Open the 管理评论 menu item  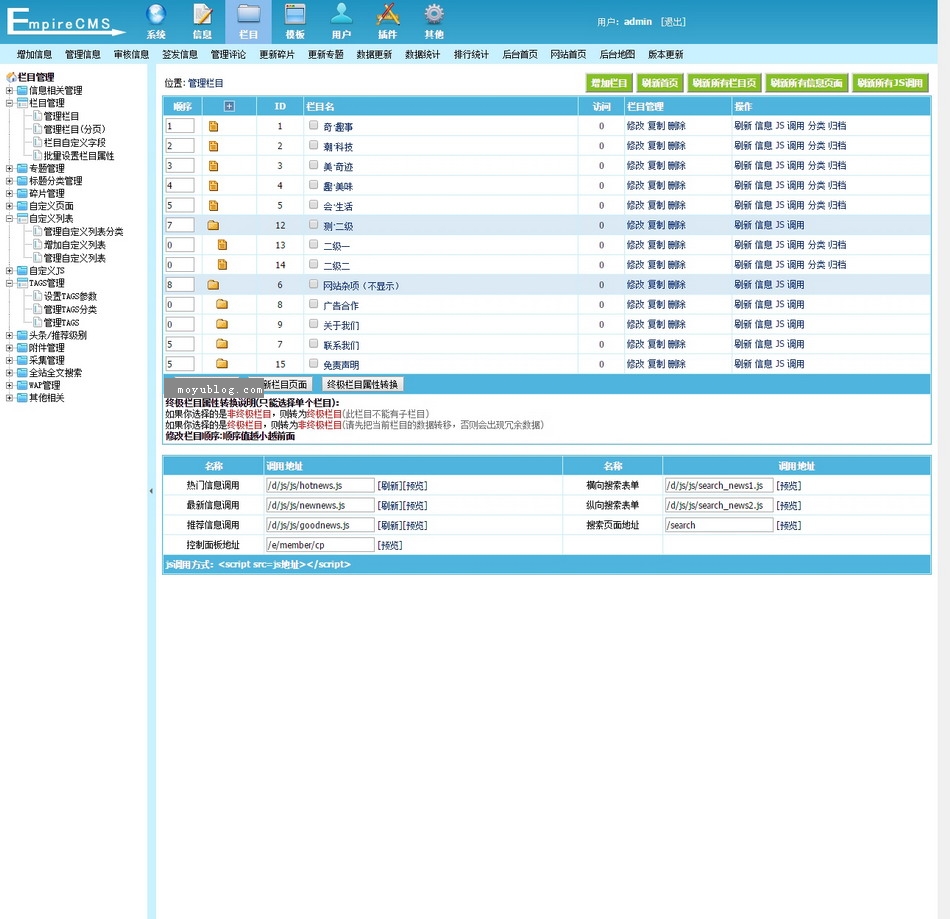(x=228, y=55)
